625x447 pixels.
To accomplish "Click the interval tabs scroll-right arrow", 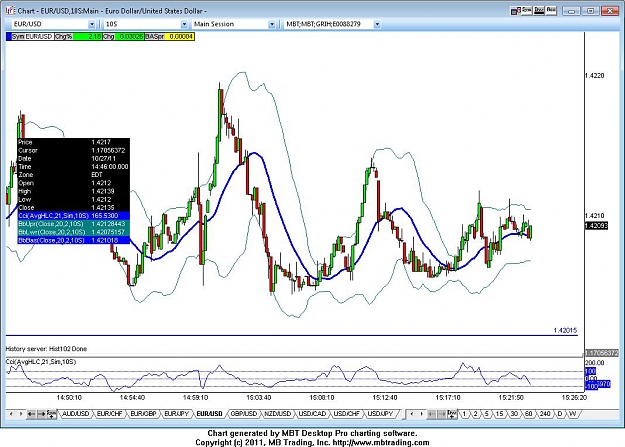I will coord(421,414).
